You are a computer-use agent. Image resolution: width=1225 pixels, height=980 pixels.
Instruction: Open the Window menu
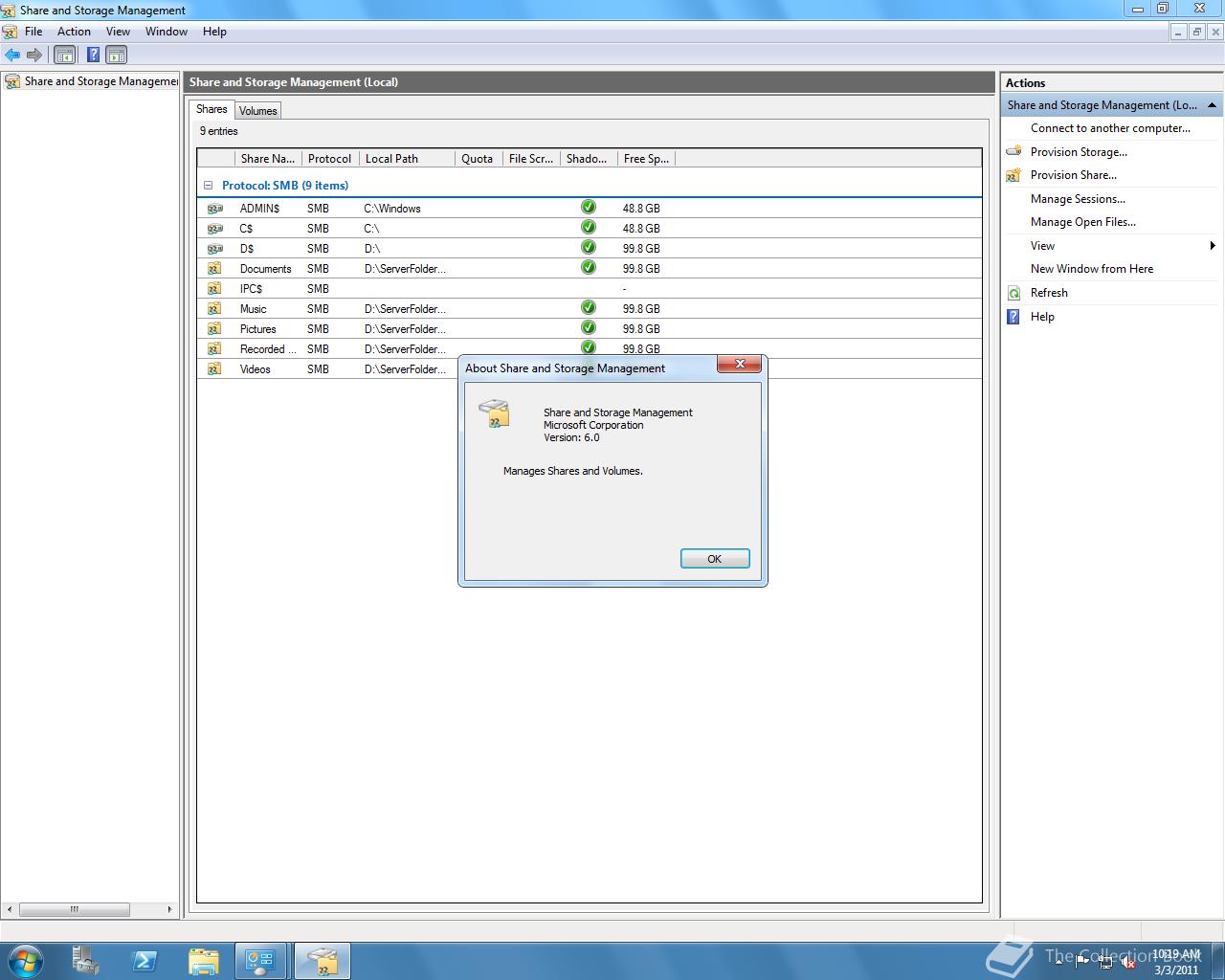[x=167, y=32]
